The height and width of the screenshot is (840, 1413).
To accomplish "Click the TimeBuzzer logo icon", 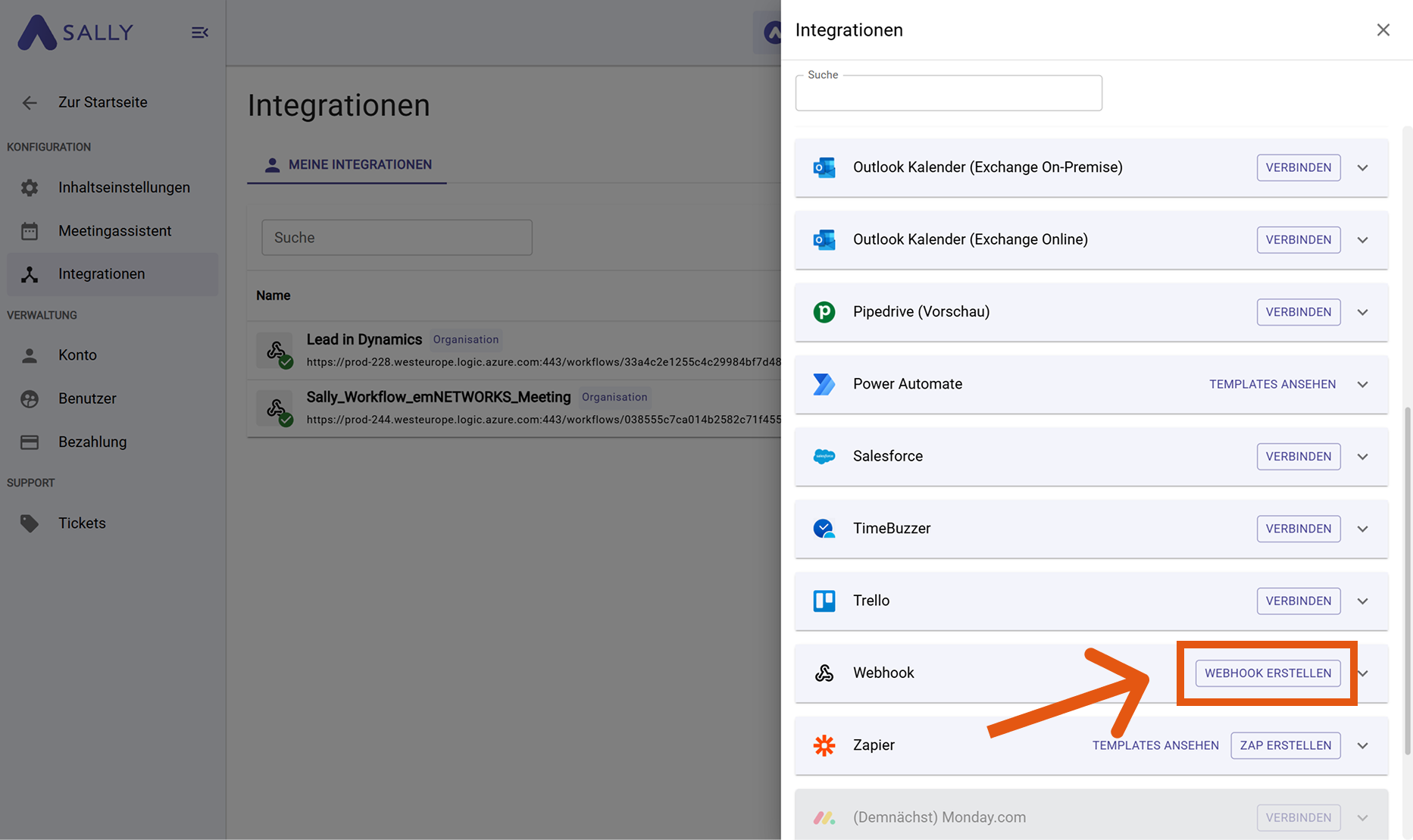I will [x=824, y=529].
